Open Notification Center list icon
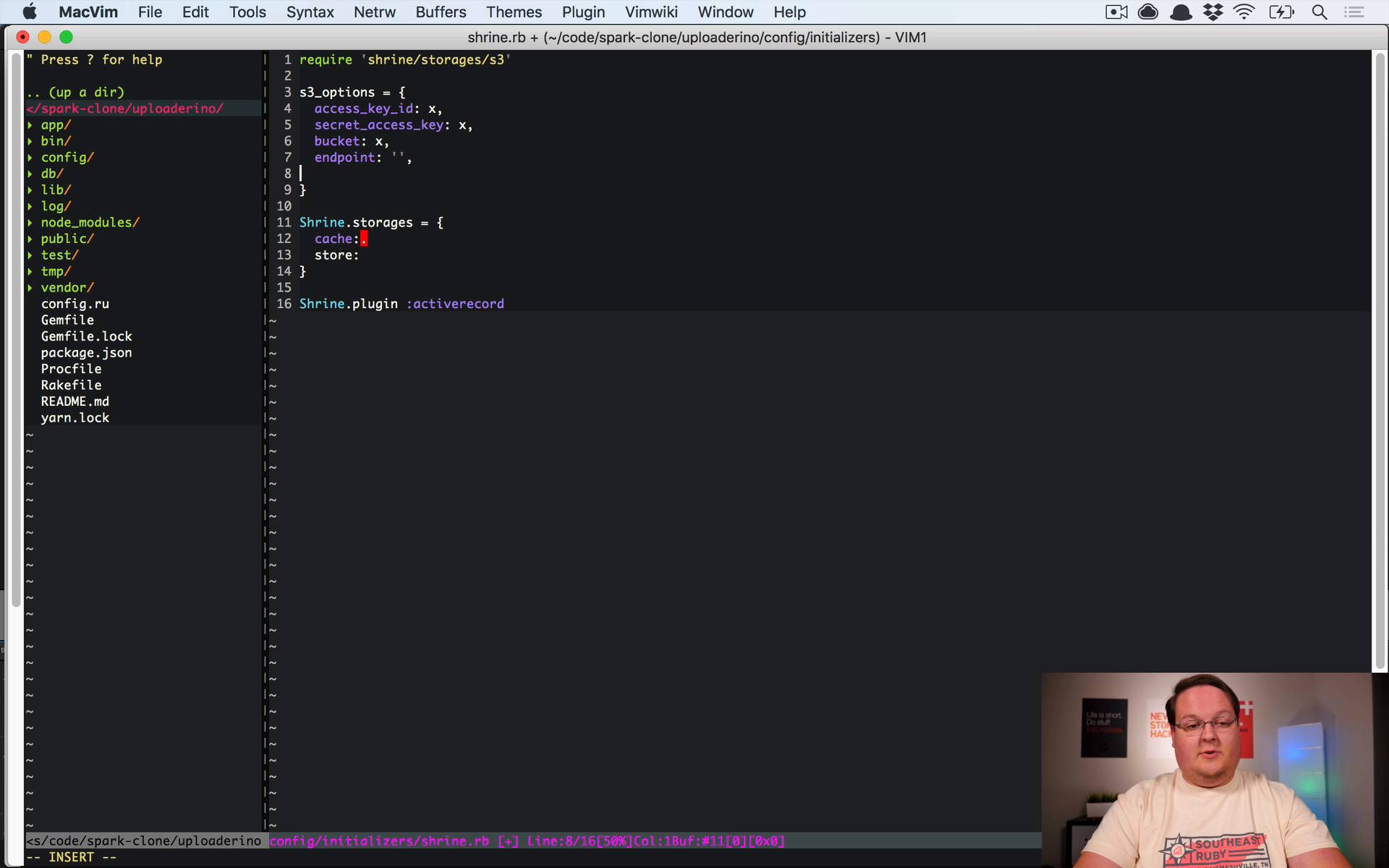The image size is (1389, 868). (x=1354, y=12)
